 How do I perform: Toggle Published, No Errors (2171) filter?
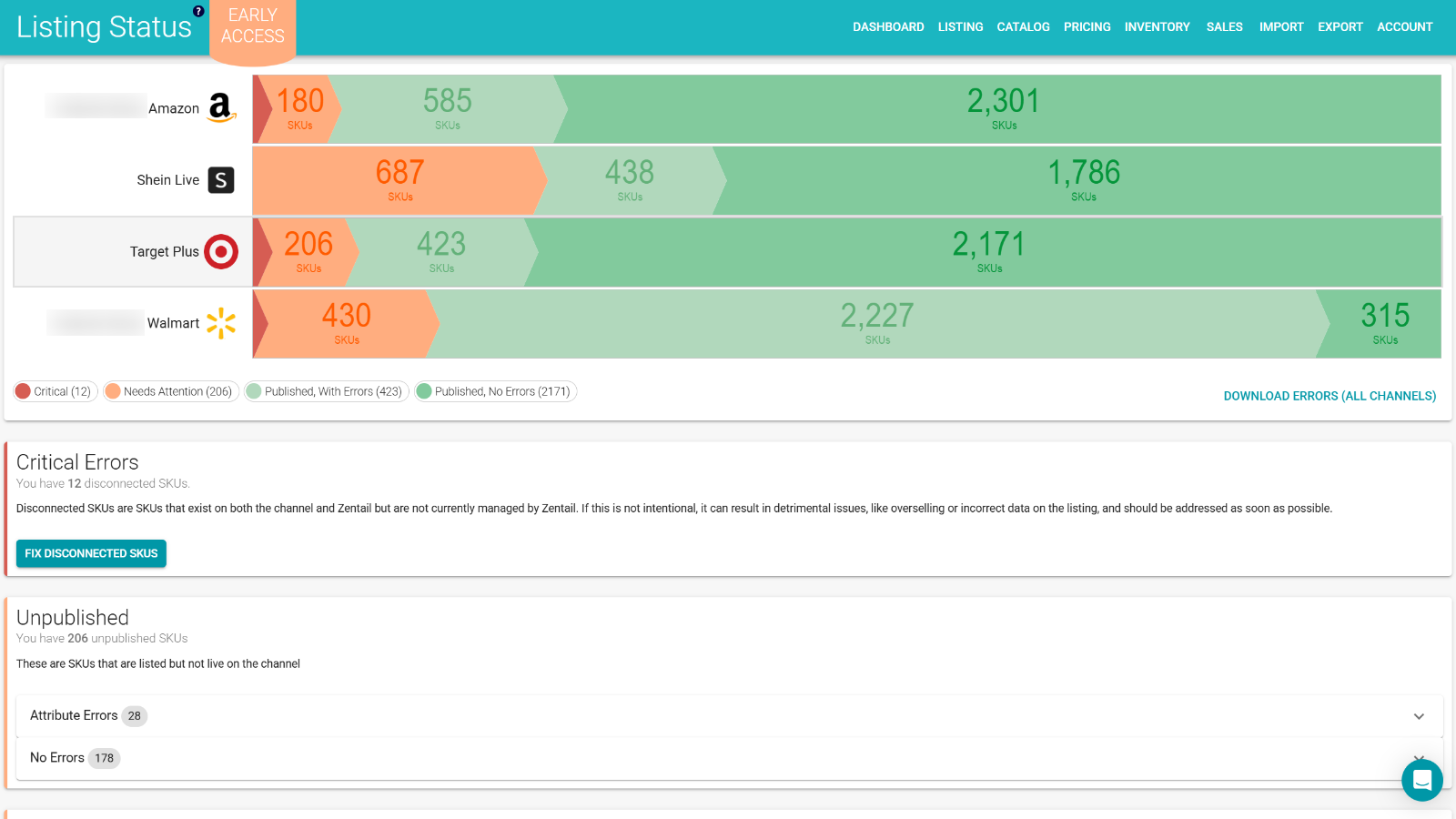pos(496,391)
